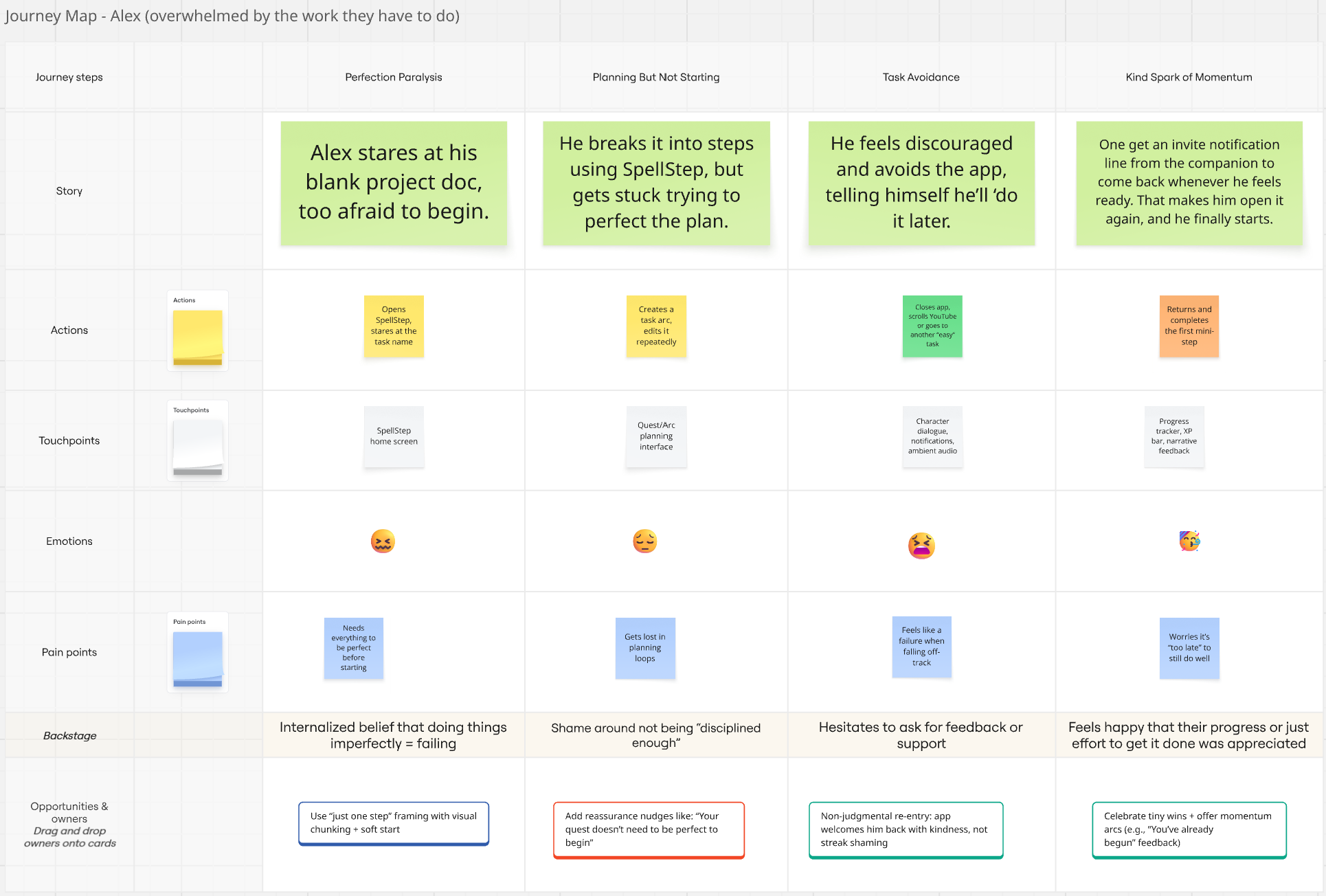
Task: Click the 'Progress tracker, XP bar' note
Action: tap(1174, 436)
